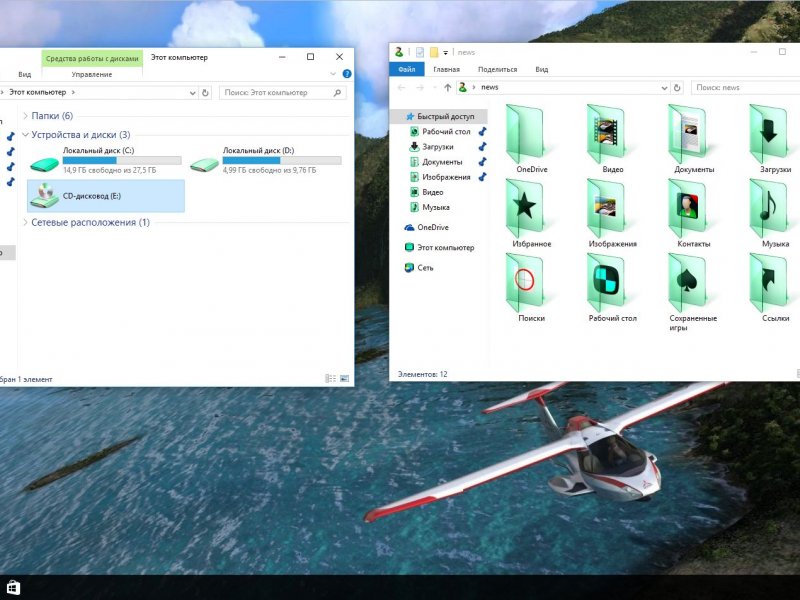
Task: Click the Элементов: 12 status text
Action: tap(422, 374)
